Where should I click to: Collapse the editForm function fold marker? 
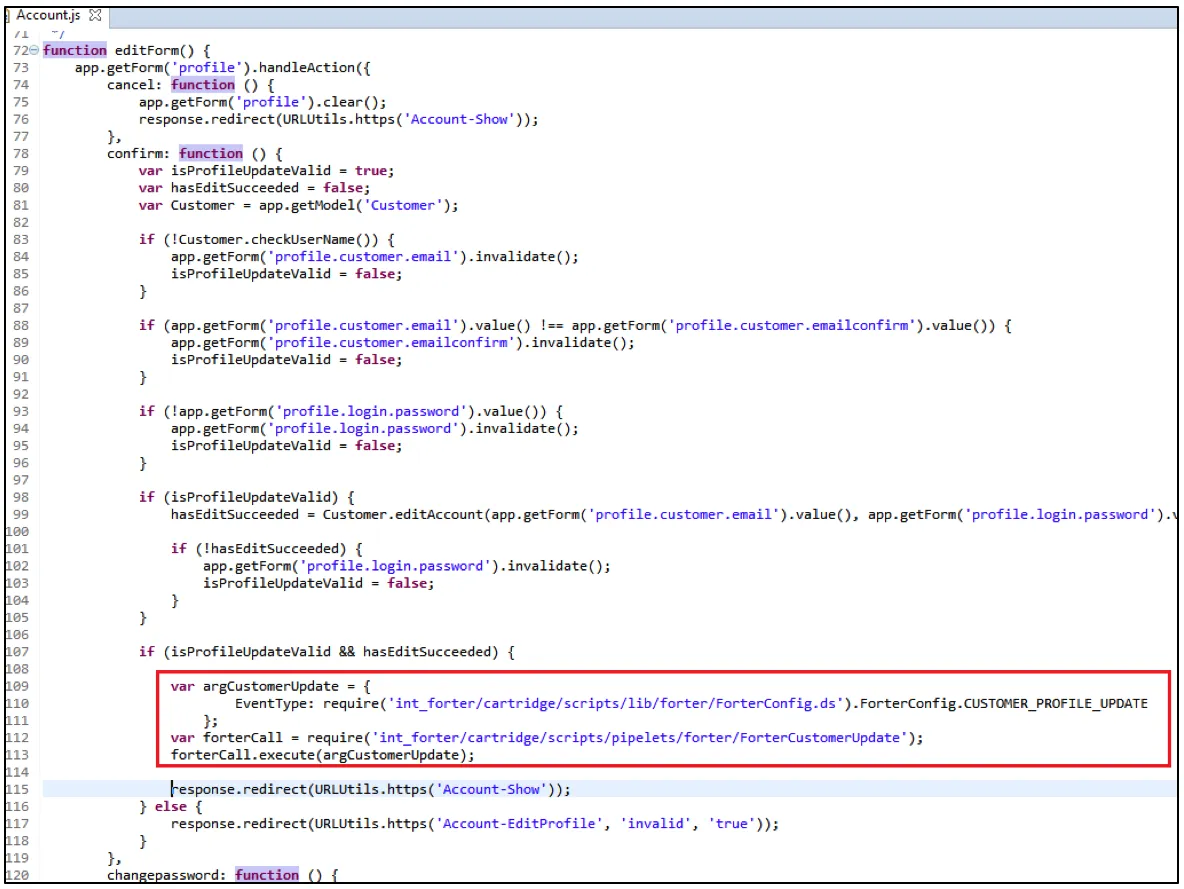(x=34, y=51)
